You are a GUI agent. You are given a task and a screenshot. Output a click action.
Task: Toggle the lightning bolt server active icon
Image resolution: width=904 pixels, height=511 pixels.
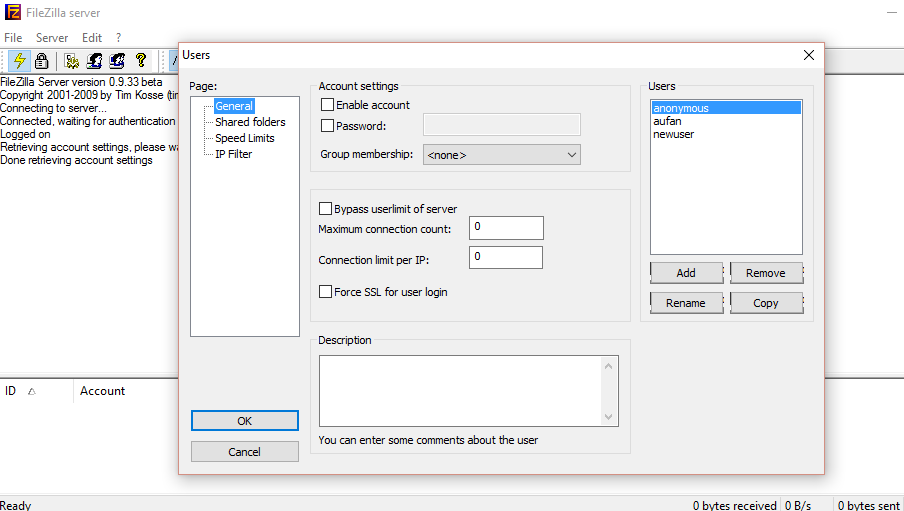[x=19, y=61]
